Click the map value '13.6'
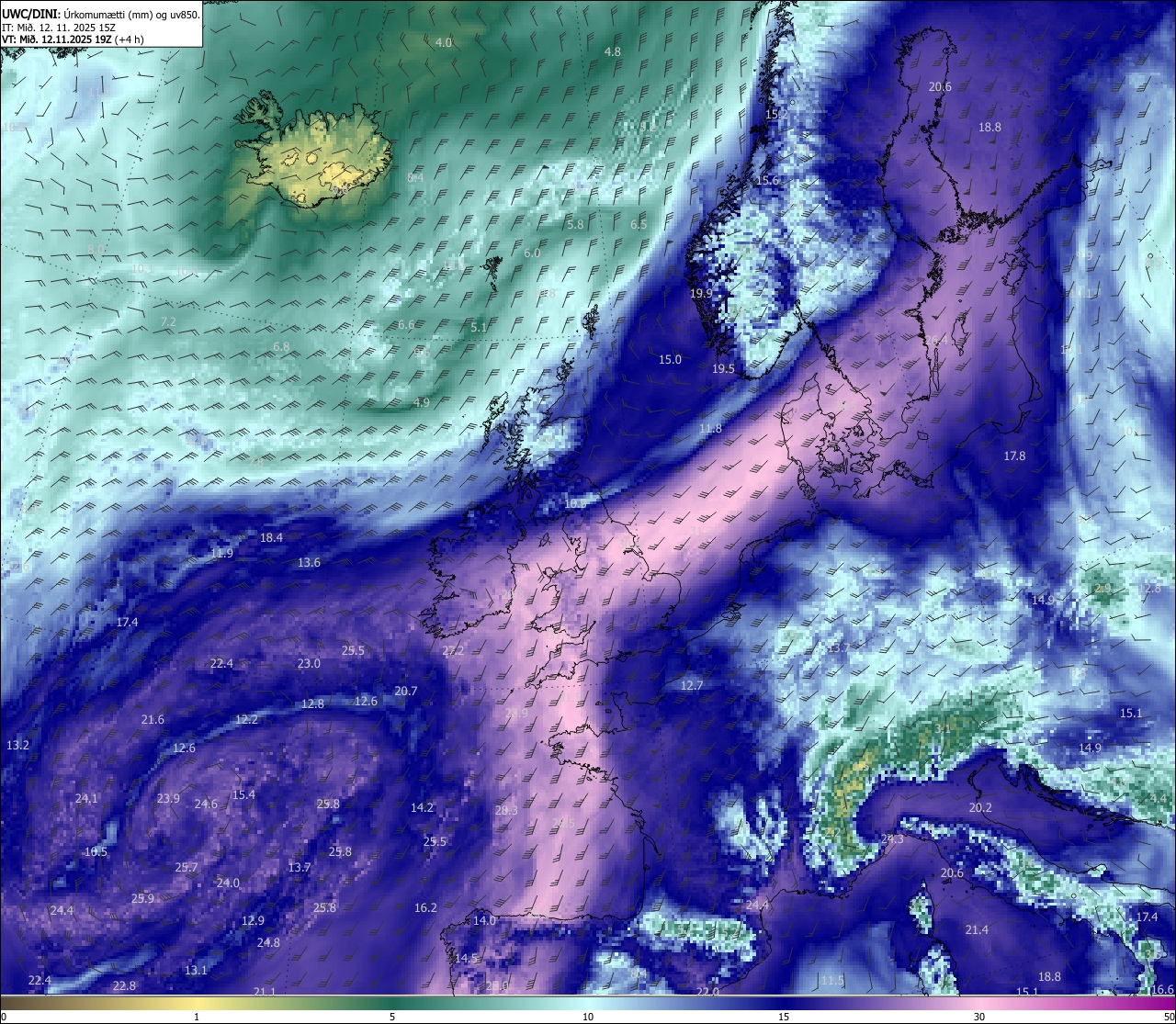The image size is (1176, 1024). pos(309,563)
